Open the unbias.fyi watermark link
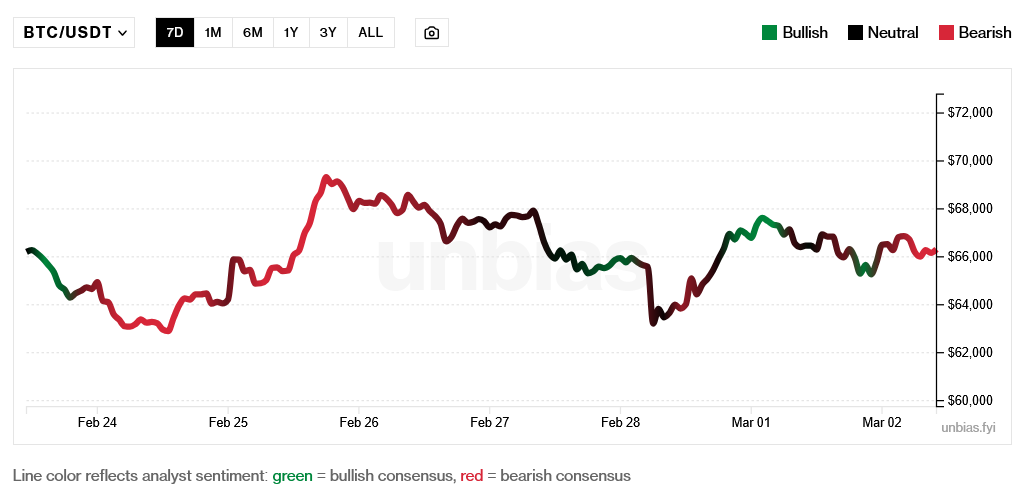 coord(968,427)
